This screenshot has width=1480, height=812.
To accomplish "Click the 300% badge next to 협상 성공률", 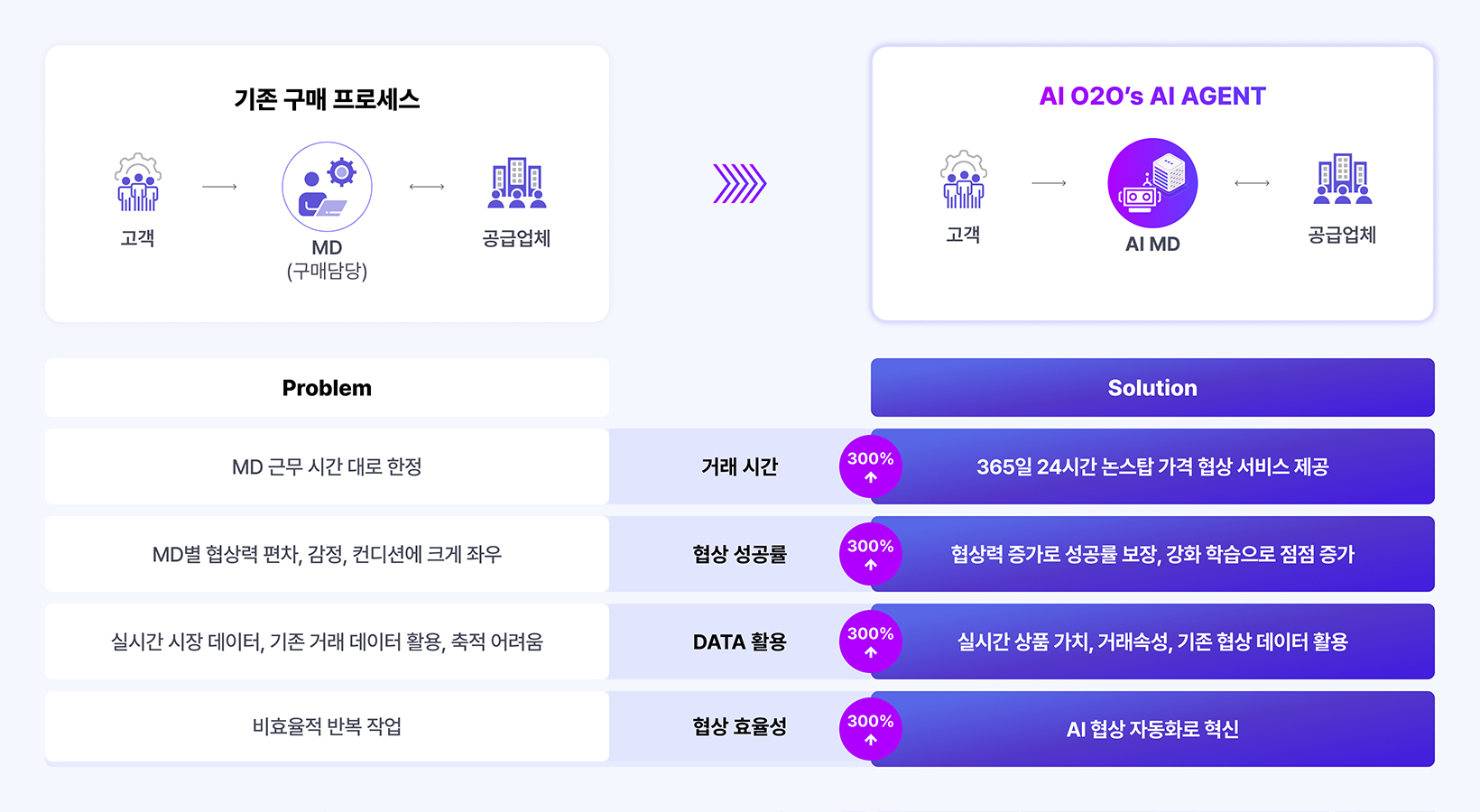I will [871, 554].
